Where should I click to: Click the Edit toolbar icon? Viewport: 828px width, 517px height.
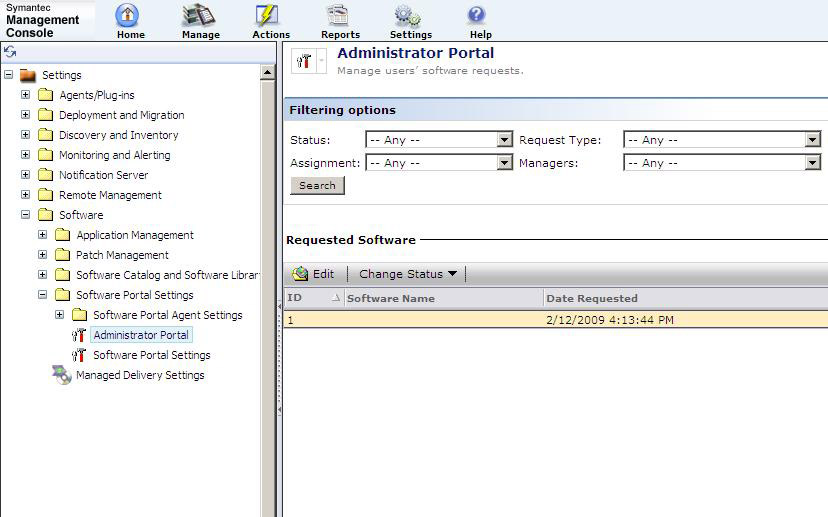tap(300, 274)
